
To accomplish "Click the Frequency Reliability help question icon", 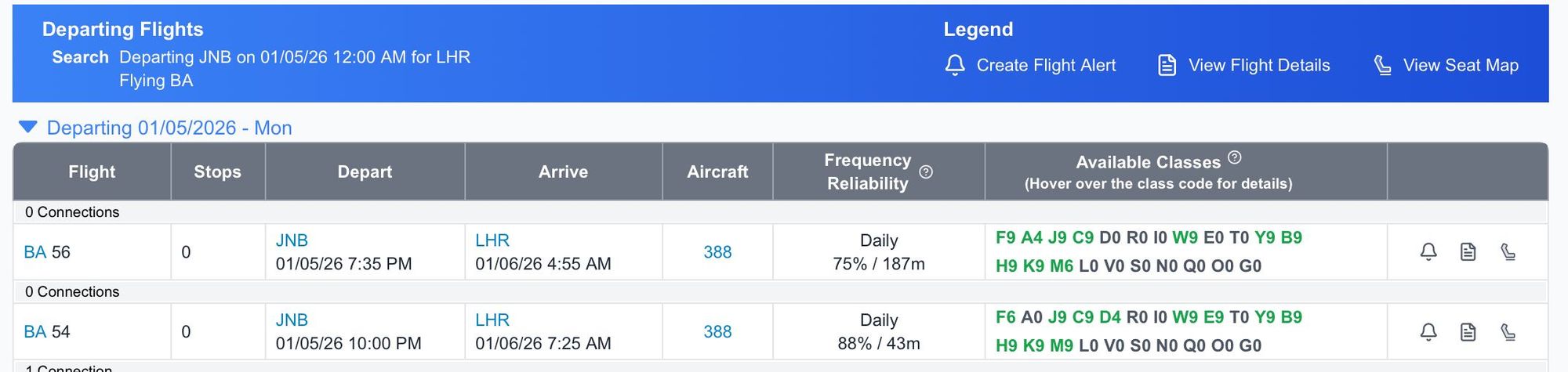I will (x=926, y=172).
